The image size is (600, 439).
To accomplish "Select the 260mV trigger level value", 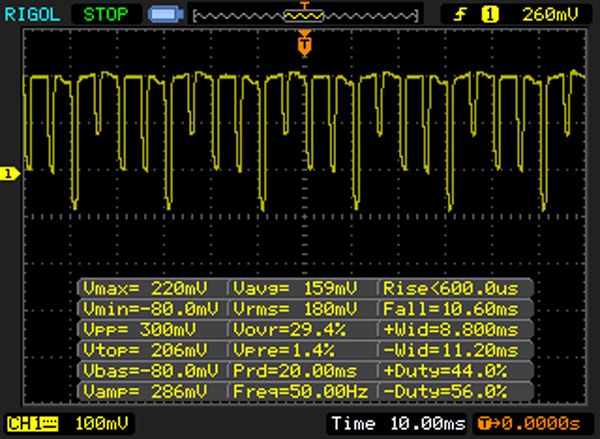I will [550, 15].
